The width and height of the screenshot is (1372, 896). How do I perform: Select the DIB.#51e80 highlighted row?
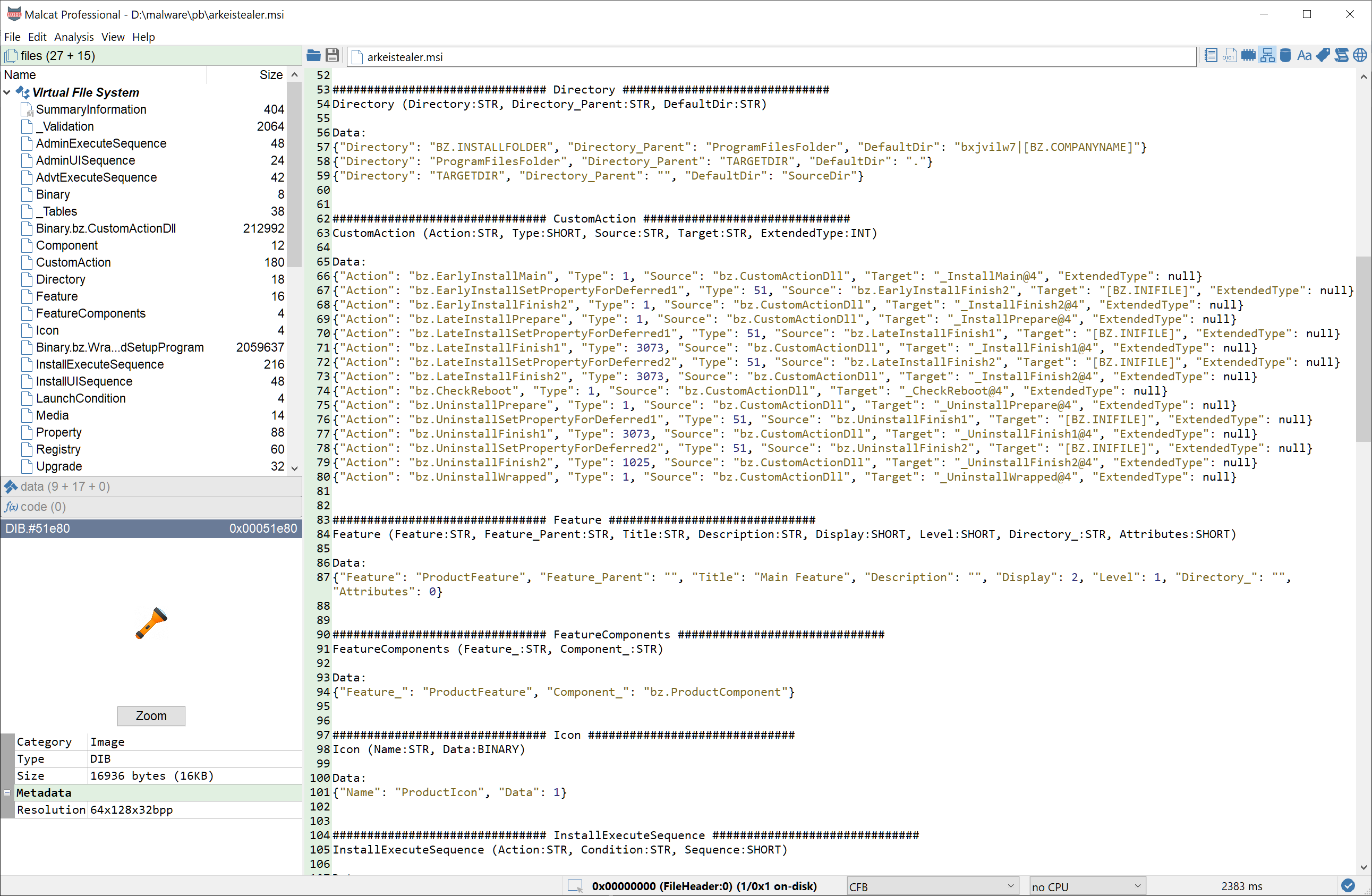(x=151, y=528)
